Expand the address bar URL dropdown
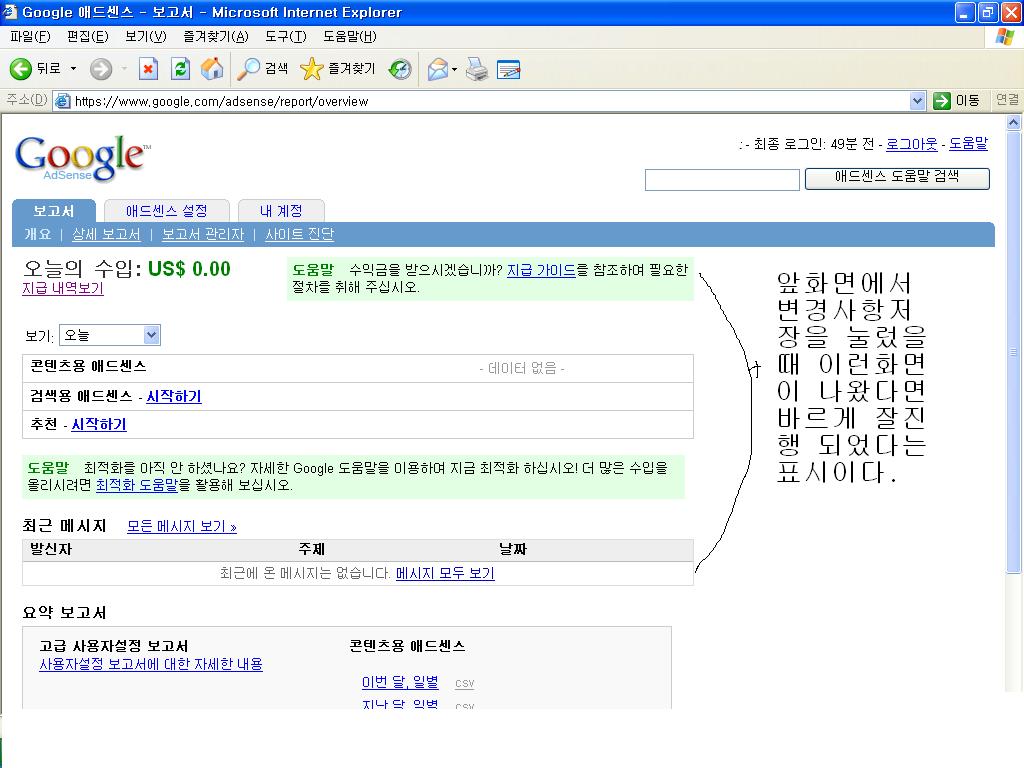The width and height of the screenshot is (1024, 768). [x=917, y=101]
